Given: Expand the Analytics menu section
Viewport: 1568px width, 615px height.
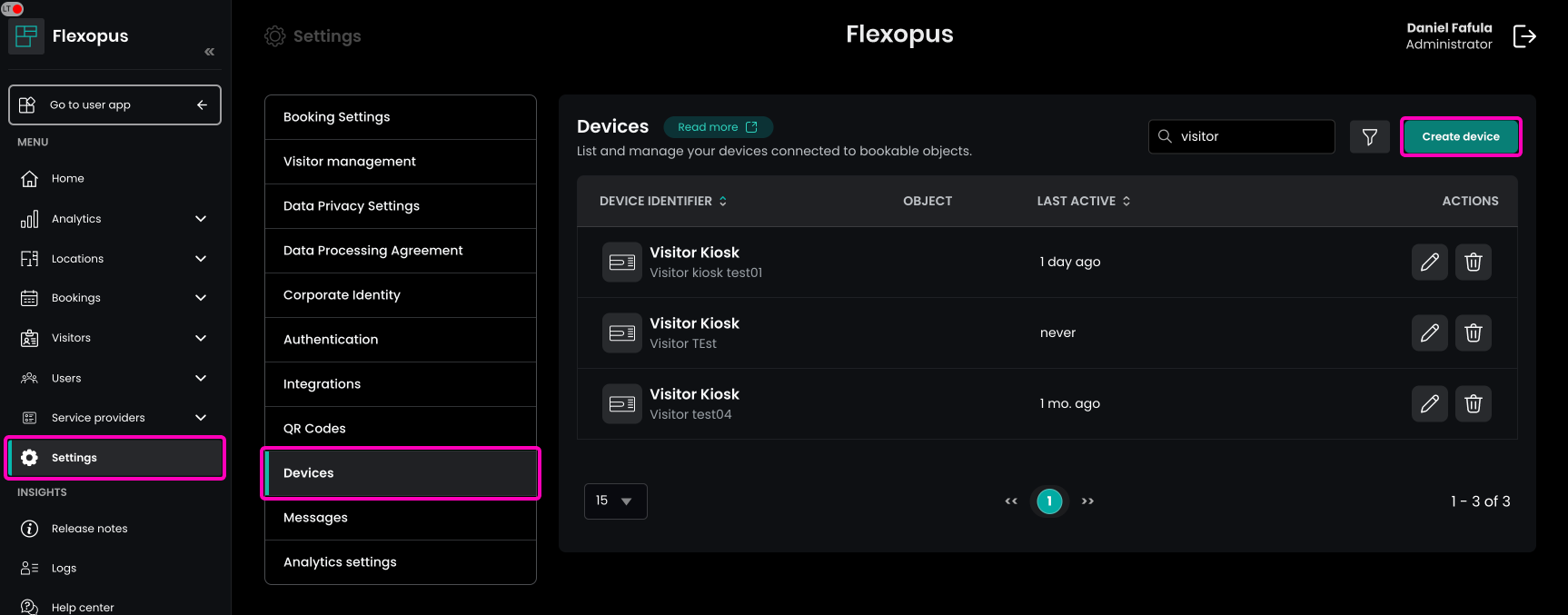Looking at the screenshot, I should tap(201, 219).
